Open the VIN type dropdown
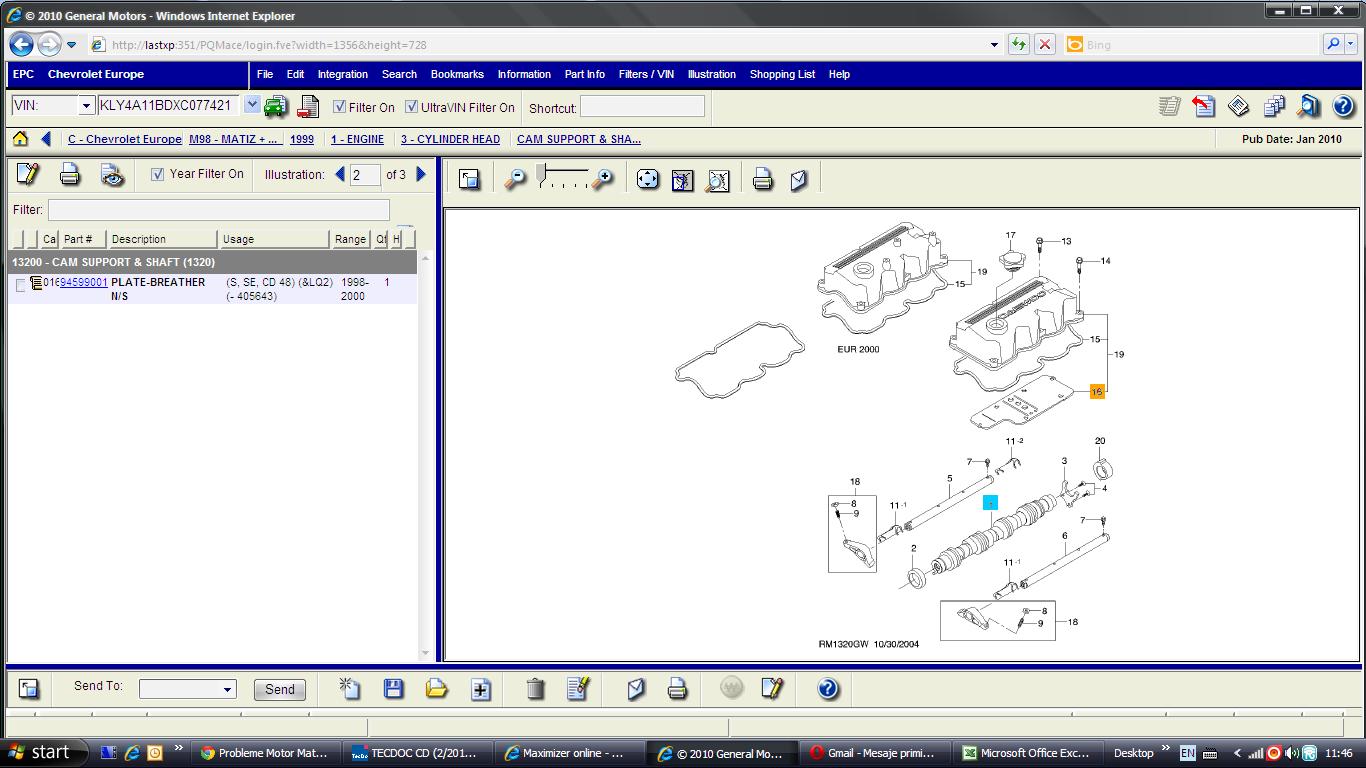1366x768 pixels. tap(87, 105)
